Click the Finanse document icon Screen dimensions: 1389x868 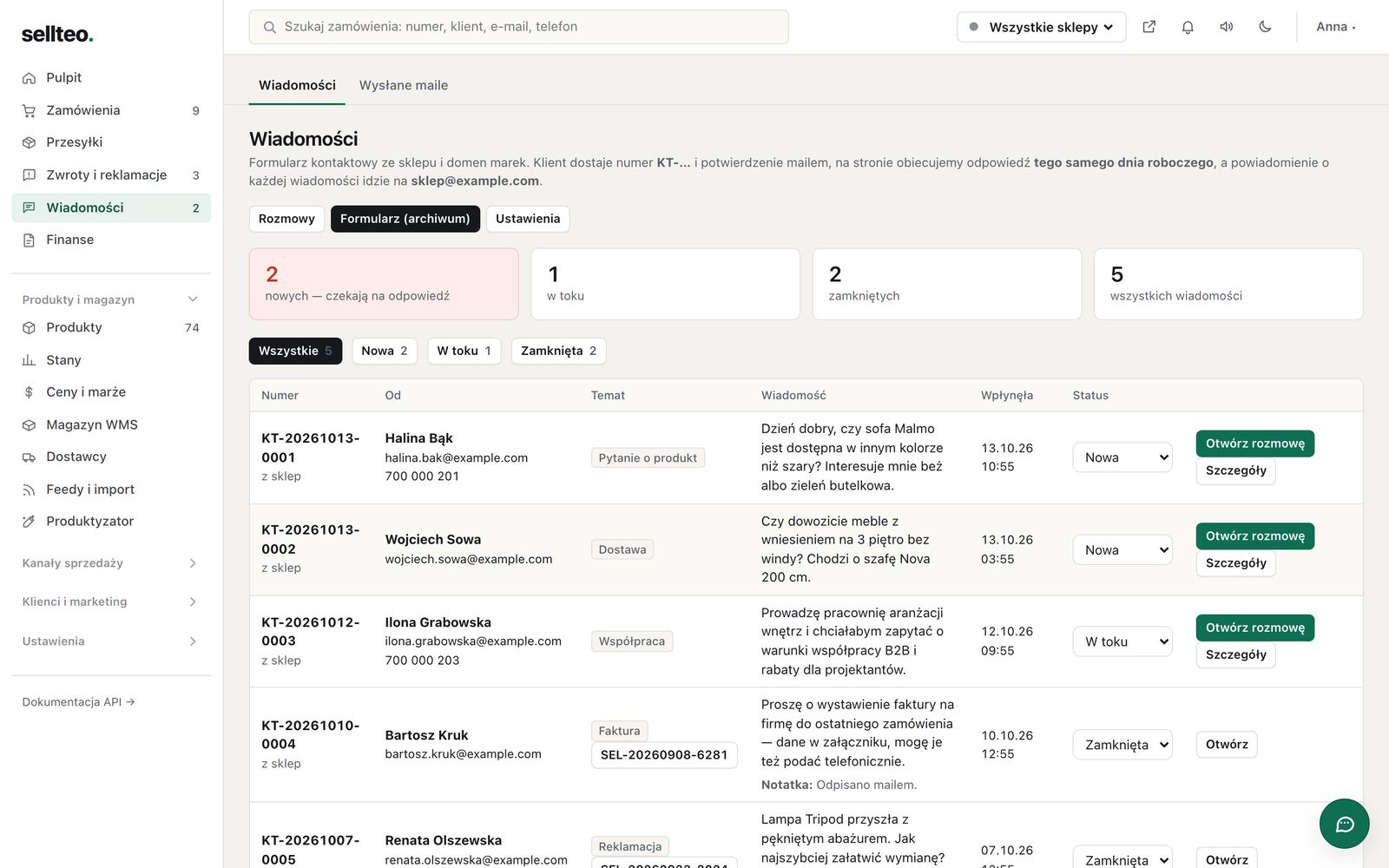(x=29, y=240)
